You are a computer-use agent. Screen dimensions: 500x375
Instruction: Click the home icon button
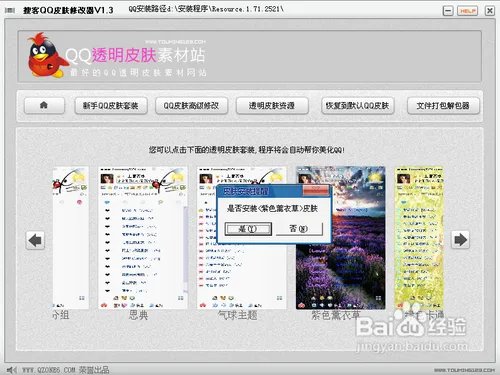(44, 106)
